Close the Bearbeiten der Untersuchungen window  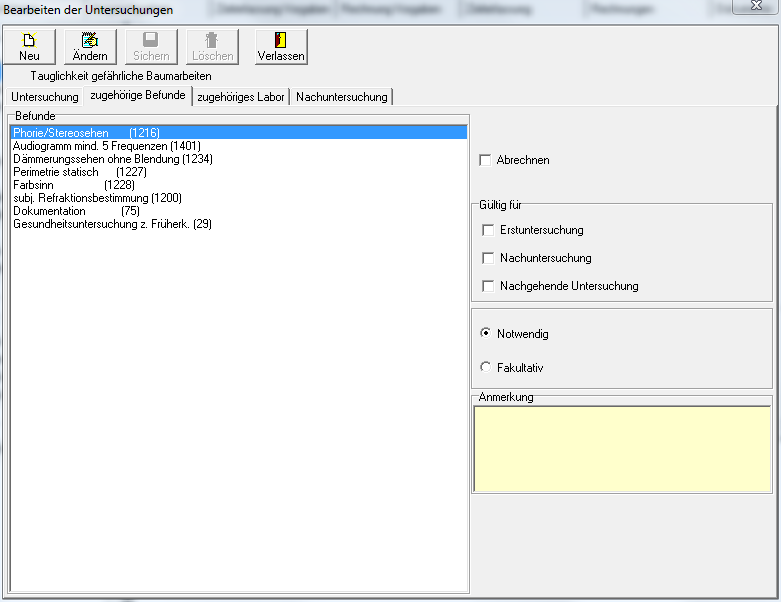(x=756, y=8)
